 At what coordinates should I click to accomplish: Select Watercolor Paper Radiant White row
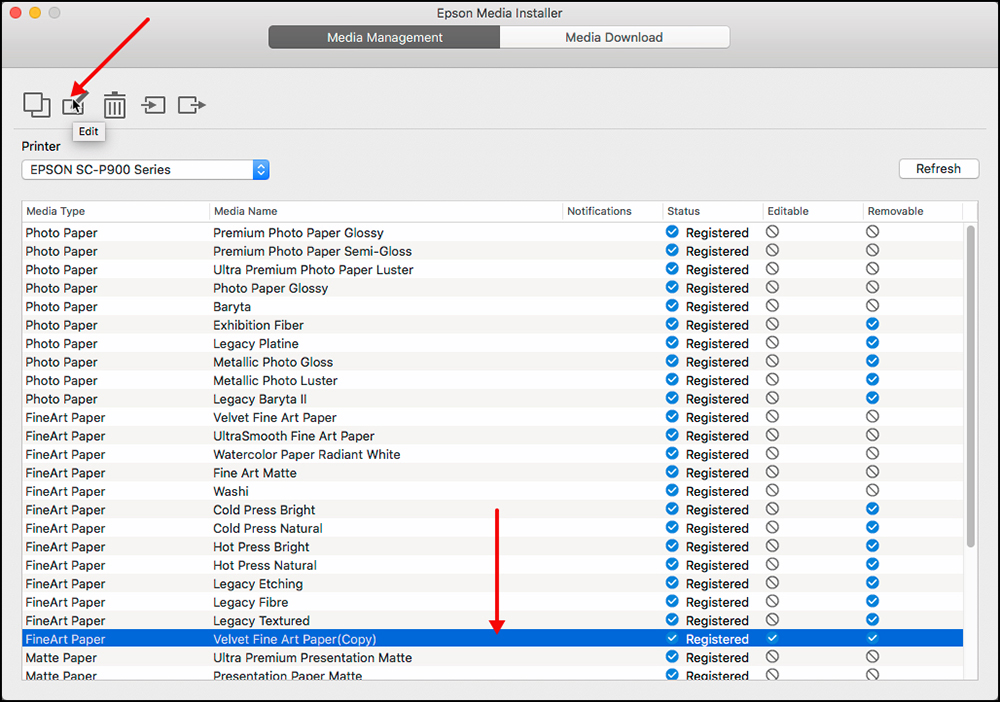click(492, 455)
